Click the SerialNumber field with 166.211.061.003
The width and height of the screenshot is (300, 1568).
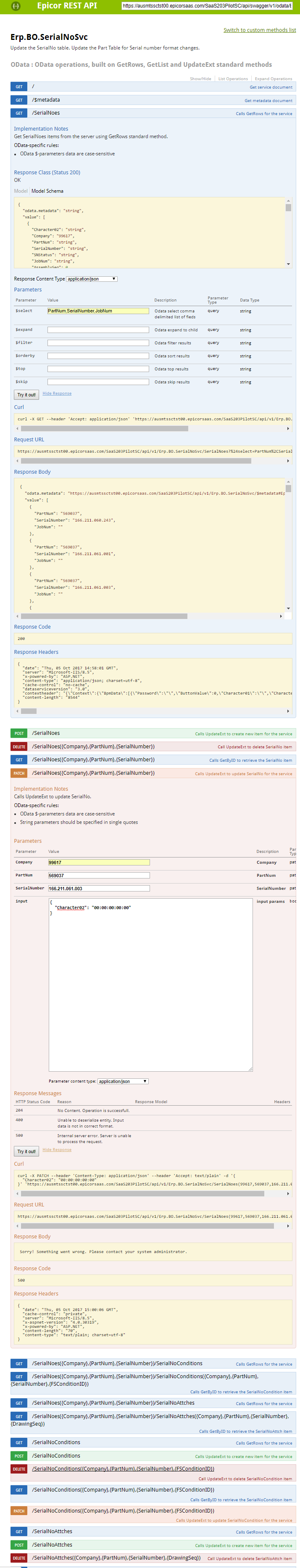click(x=99, y=889)
